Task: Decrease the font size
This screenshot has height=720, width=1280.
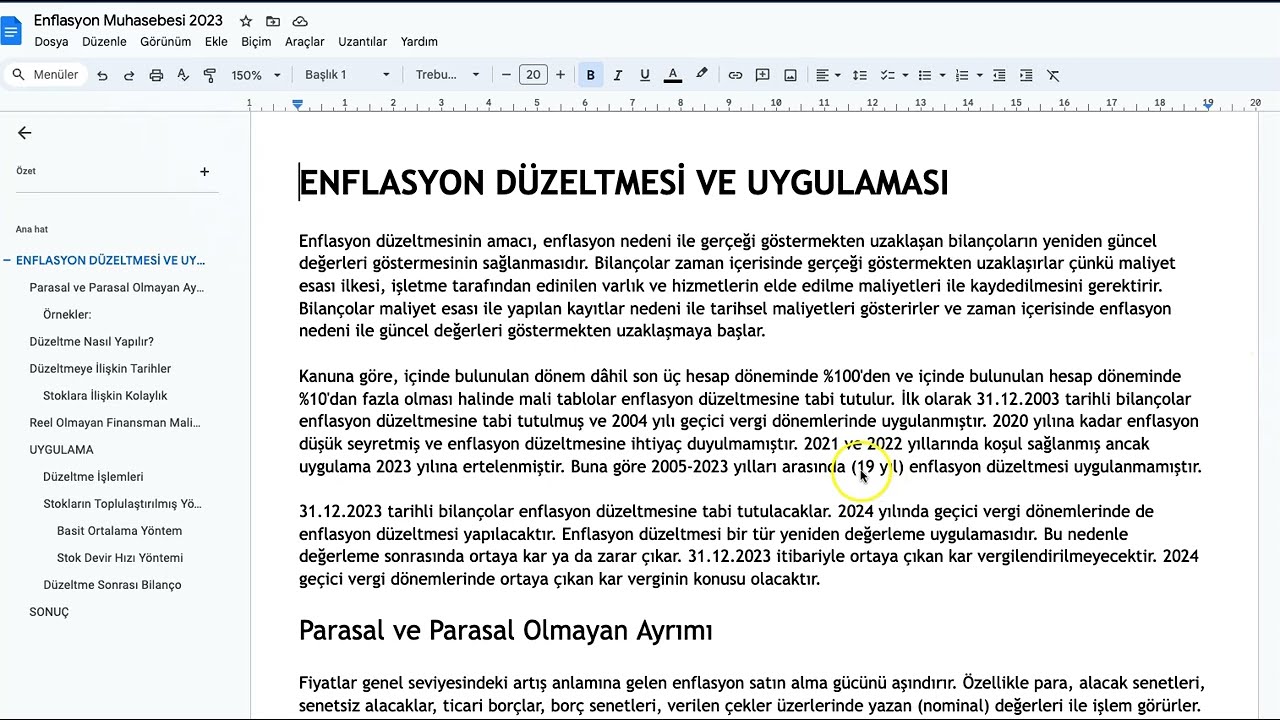Action: coord(506,75)
